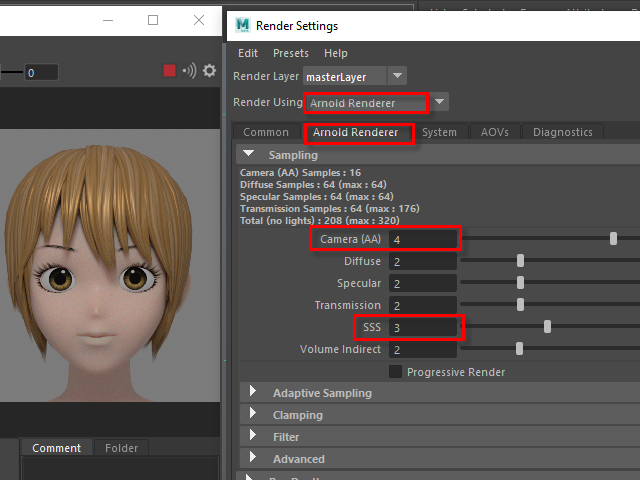Click the Maya logo in Render Settings
Image resolution: width=640 pixels, height=480 pixels.
pos(241,26)
